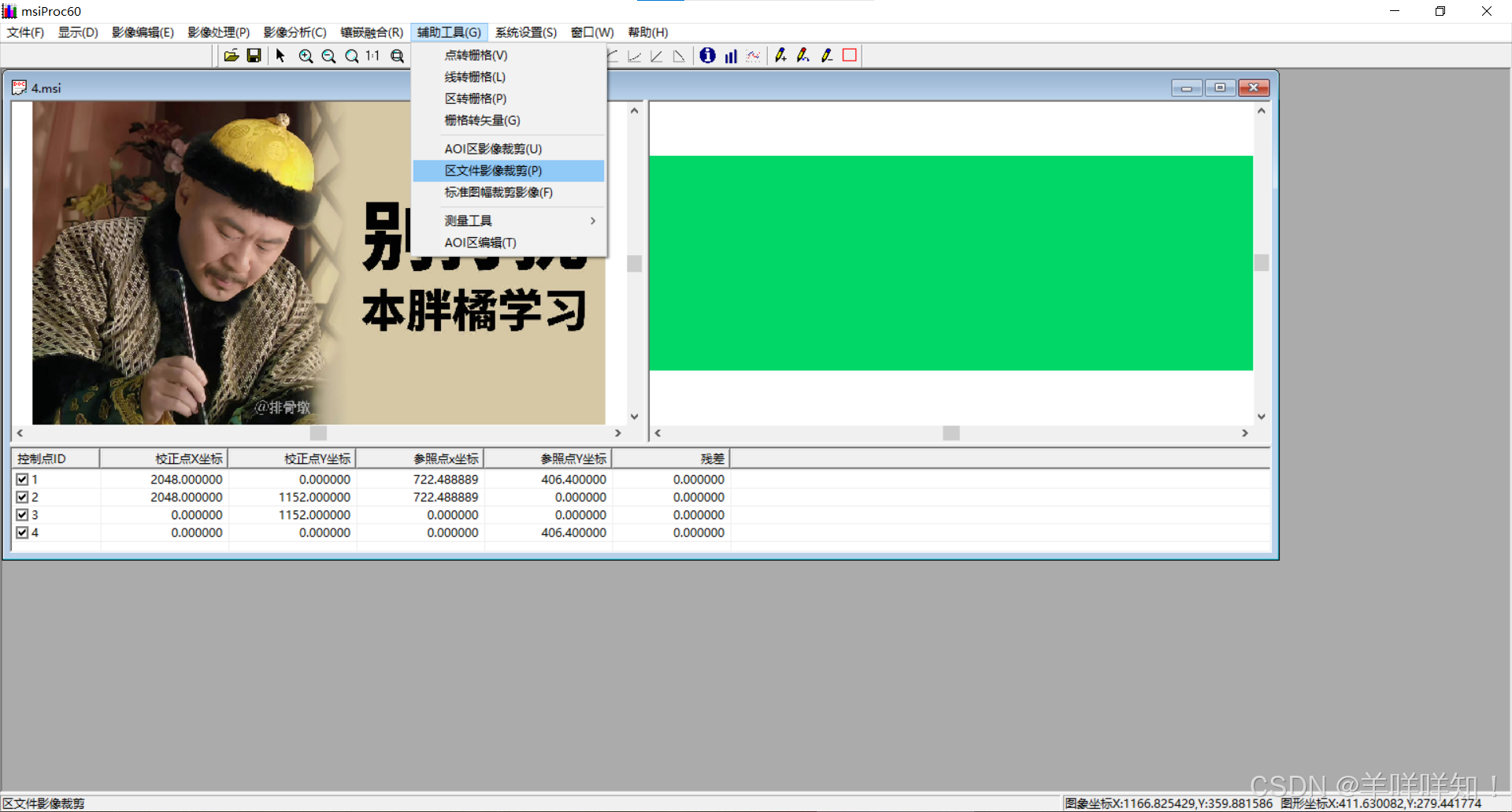This screenshot has height=812, width=1512.
Task: Click the blue histogram bar chart icon
Action: (x=731, y=56)
